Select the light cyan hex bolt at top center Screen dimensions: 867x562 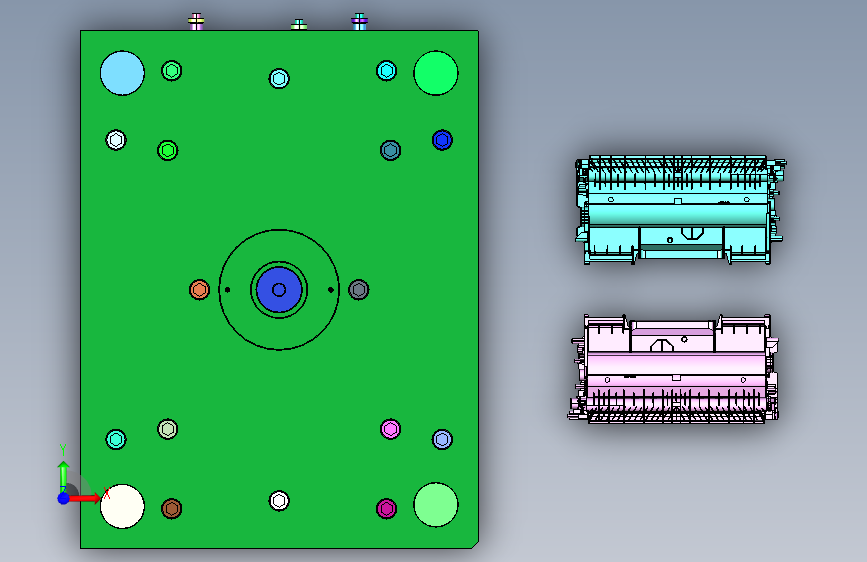[279, 79]
